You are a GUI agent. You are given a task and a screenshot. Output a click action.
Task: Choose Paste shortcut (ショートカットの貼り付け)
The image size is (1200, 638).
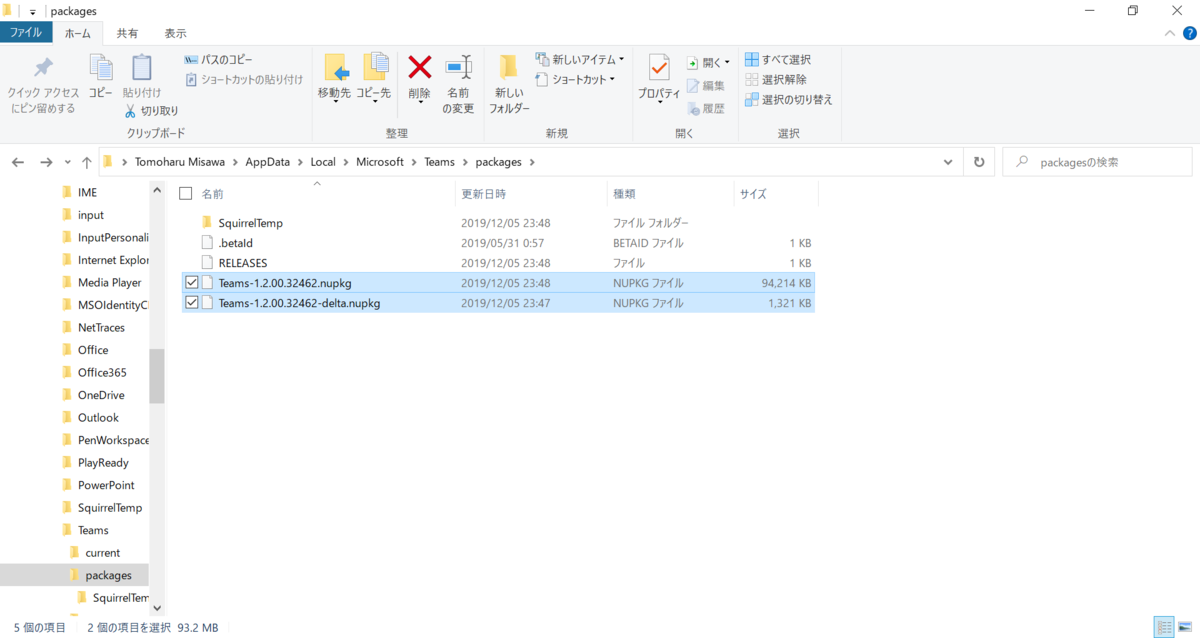tap(244, 79)
